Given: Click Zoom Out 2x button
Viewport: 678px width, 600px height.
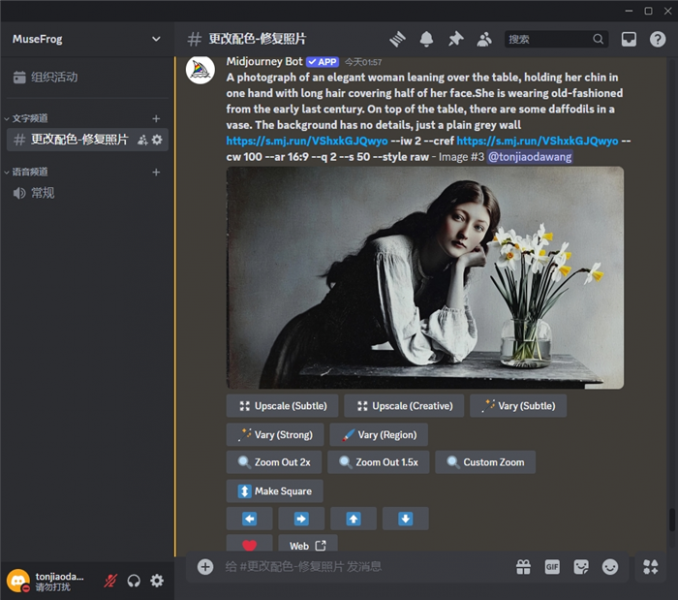Looking at the screenshot, I should [x=274, y=462].
